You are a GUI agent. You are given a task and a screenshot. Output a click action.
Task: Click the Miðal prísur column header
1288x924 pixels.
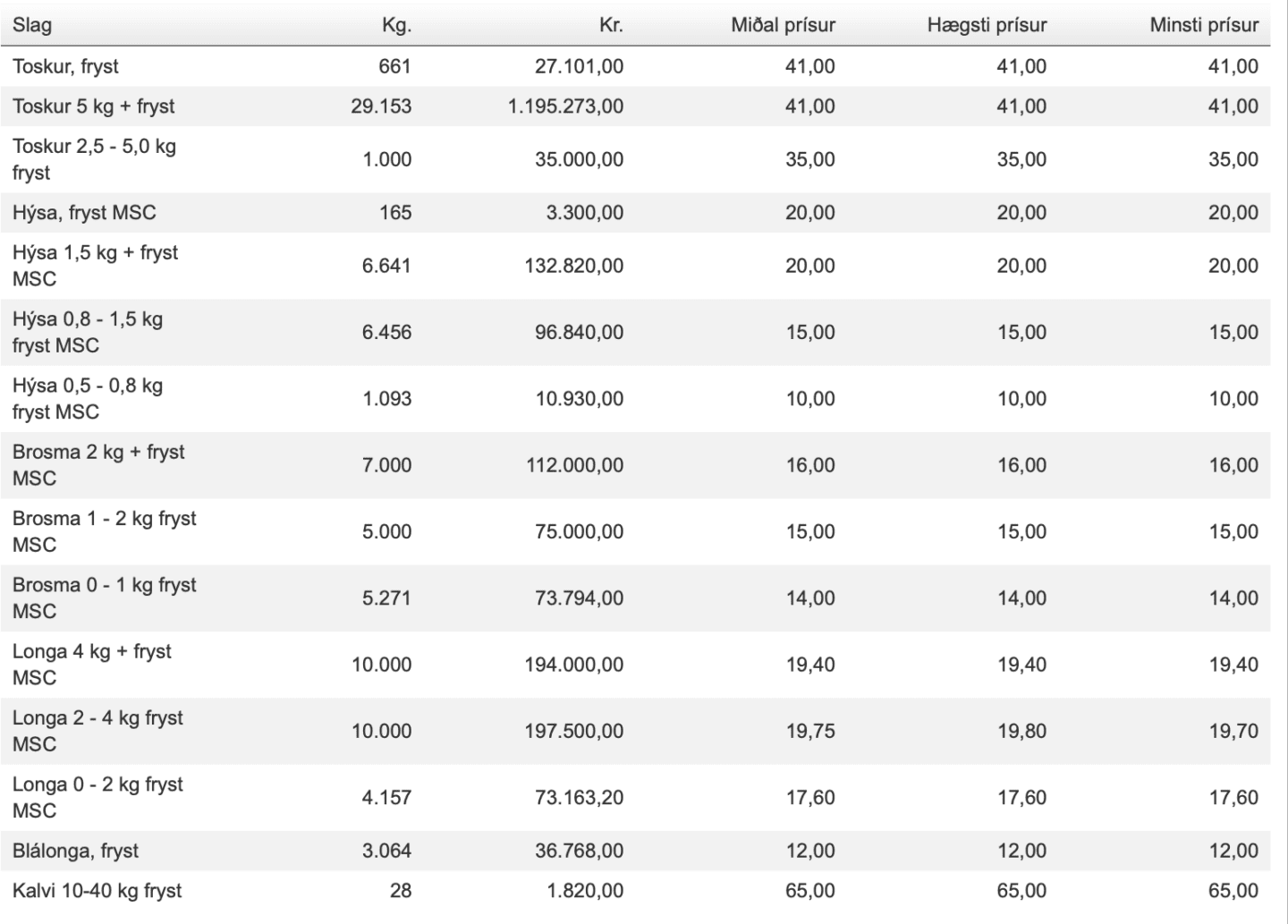[x=783, y=25]
